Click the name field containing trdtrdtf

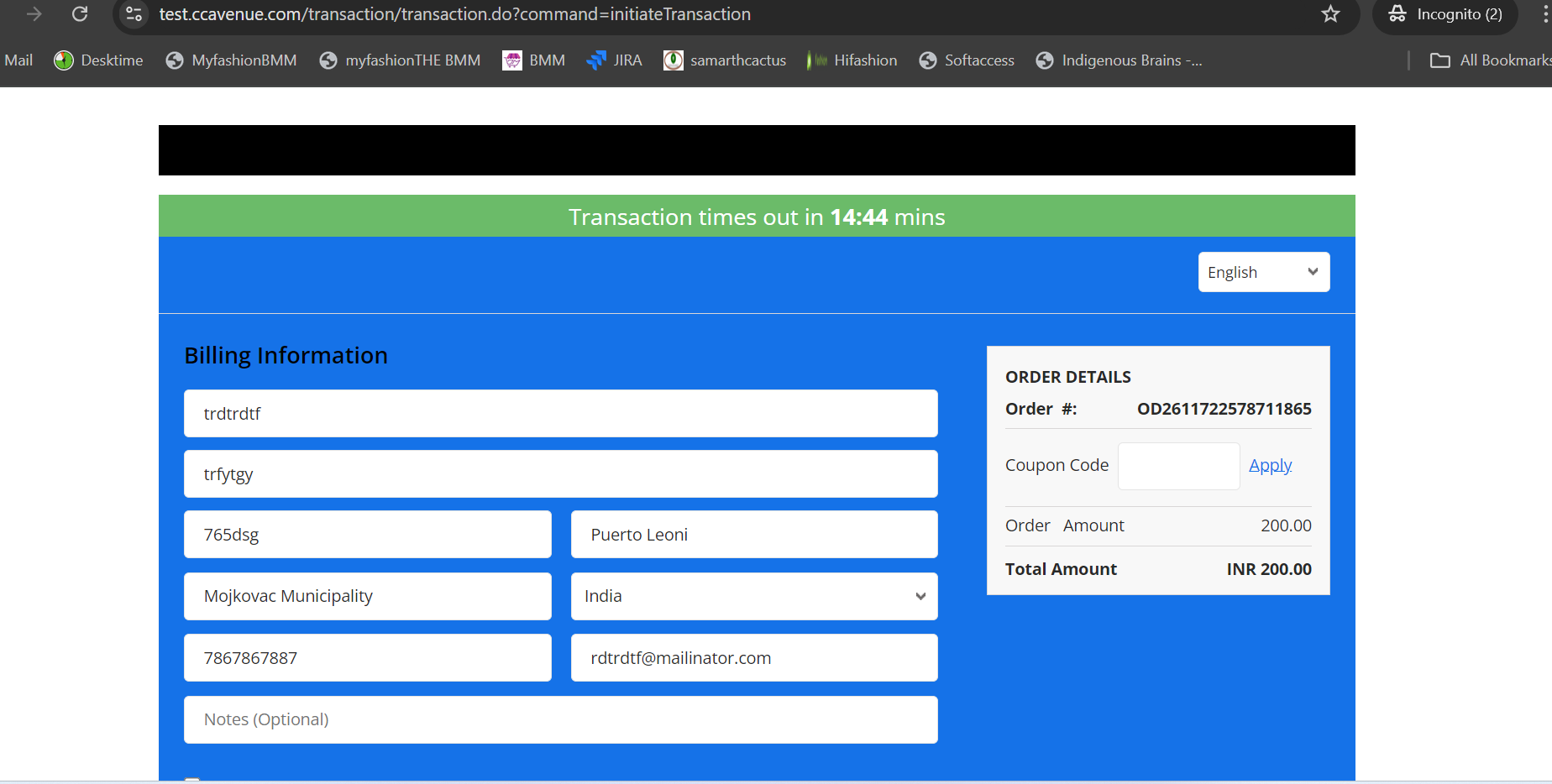(x=561, y=413)
